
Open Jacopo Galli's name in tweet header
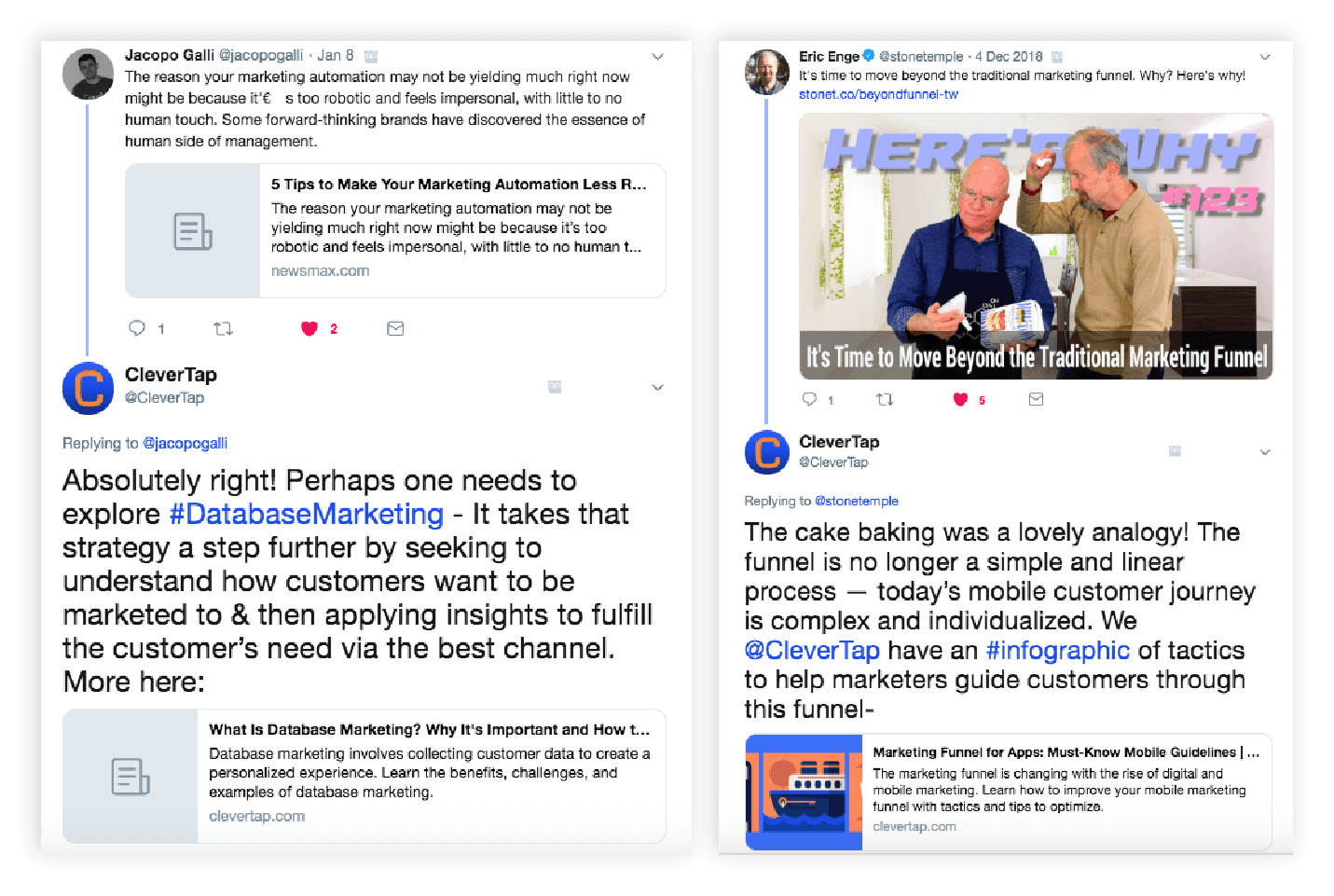click(x=170, y=56)
